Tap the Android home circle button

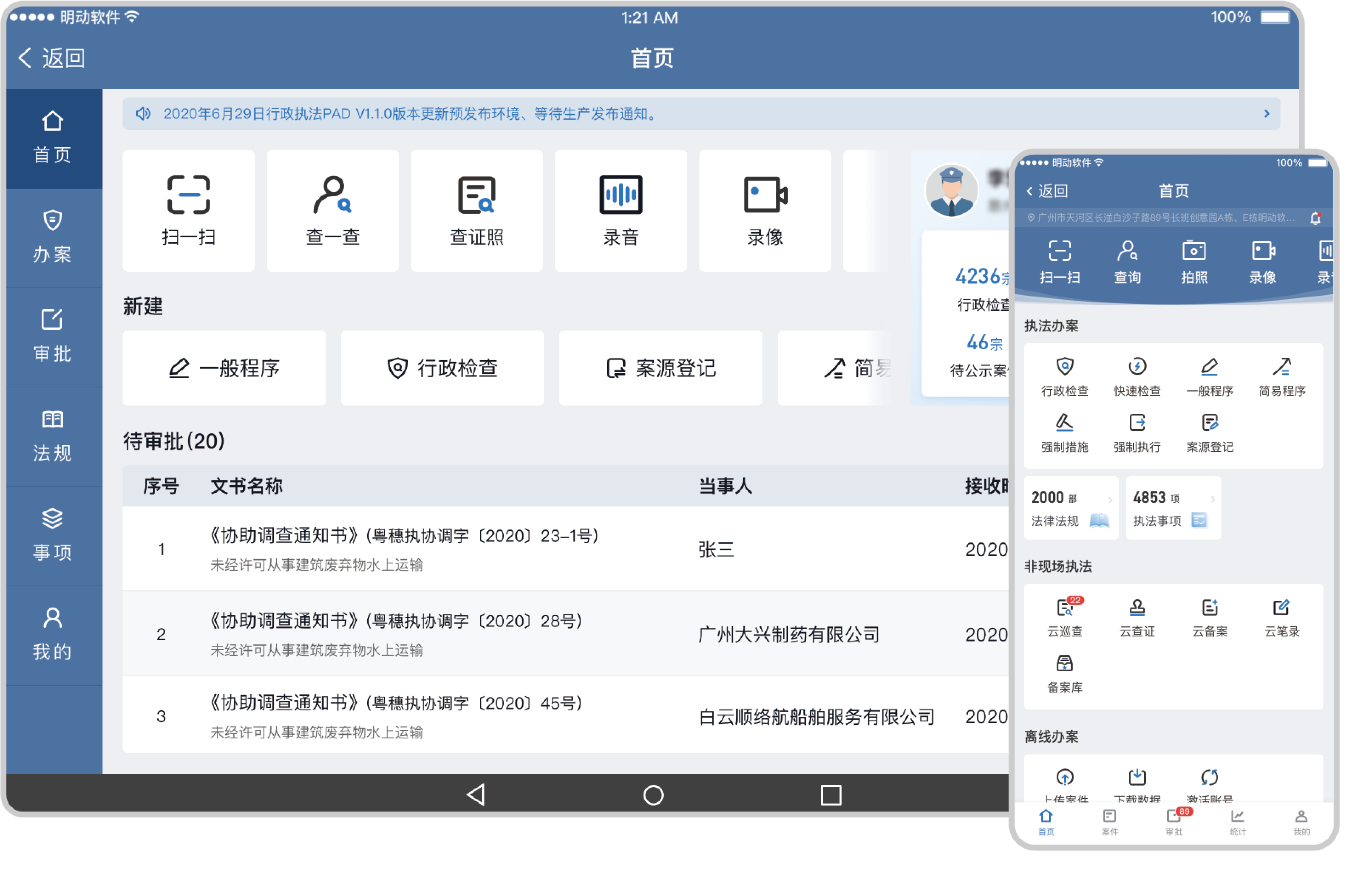click(653, 795)
